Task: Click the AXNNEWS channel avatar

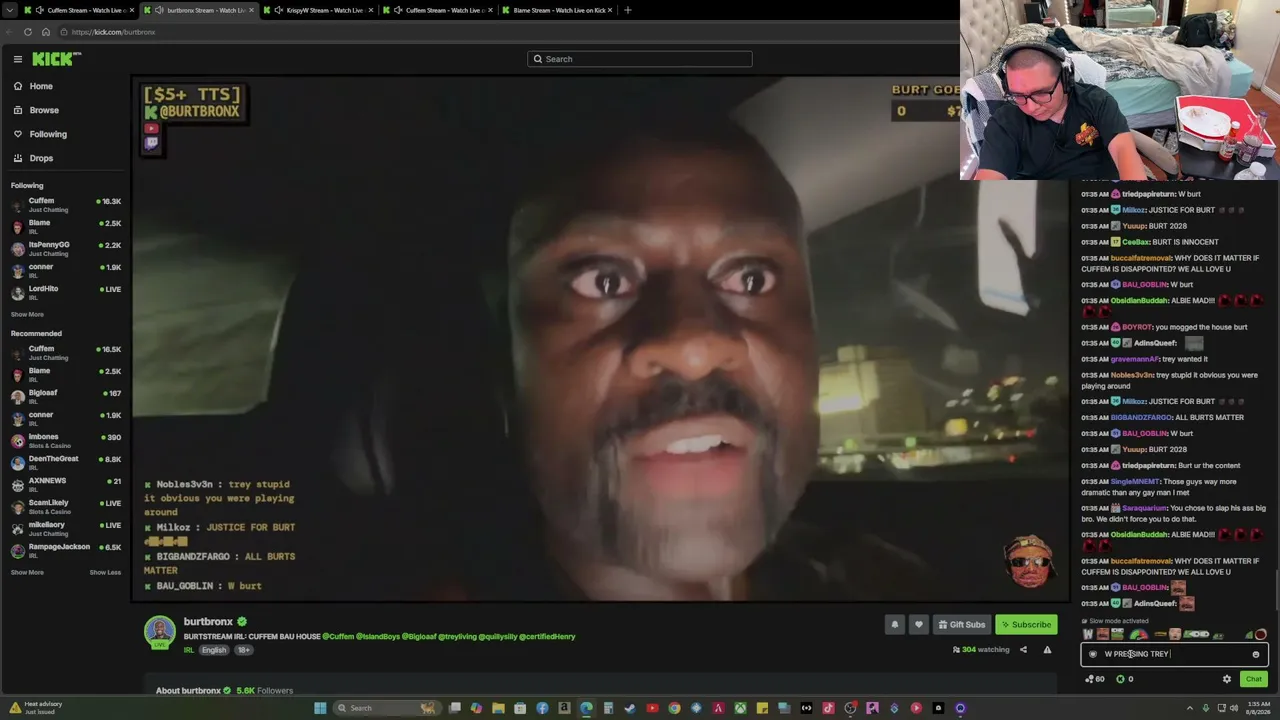Action: [18, 485]
